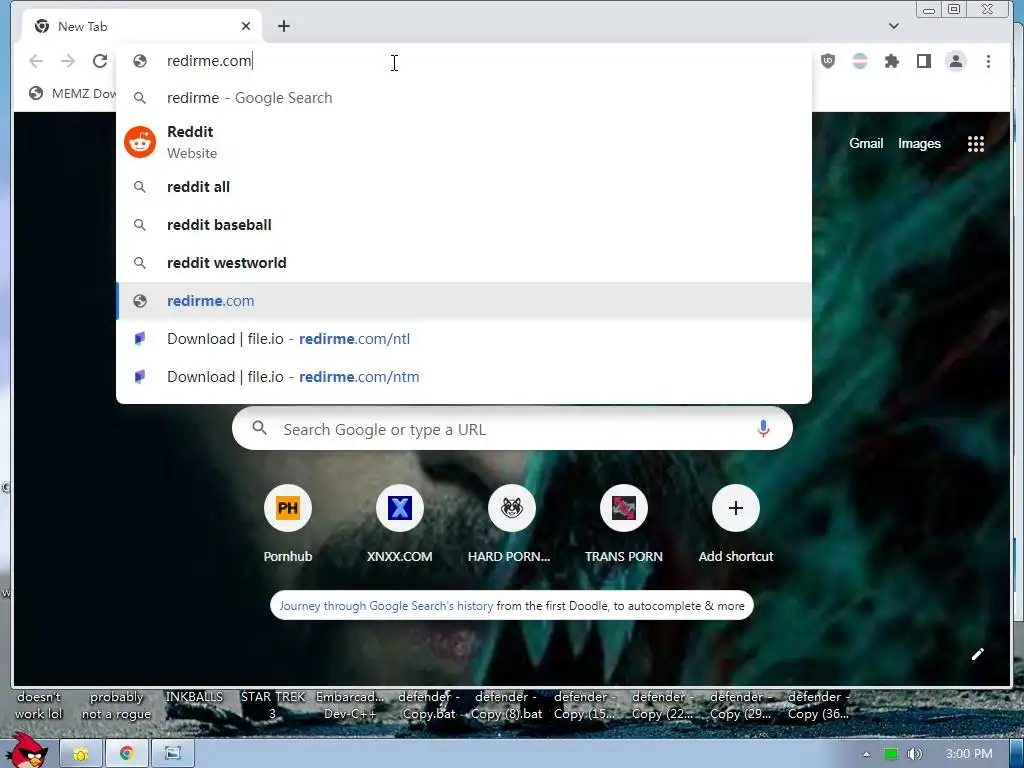
Task: Open the redirme.com/ntl file.io suggestion
Action: click(x=464, y=339)
